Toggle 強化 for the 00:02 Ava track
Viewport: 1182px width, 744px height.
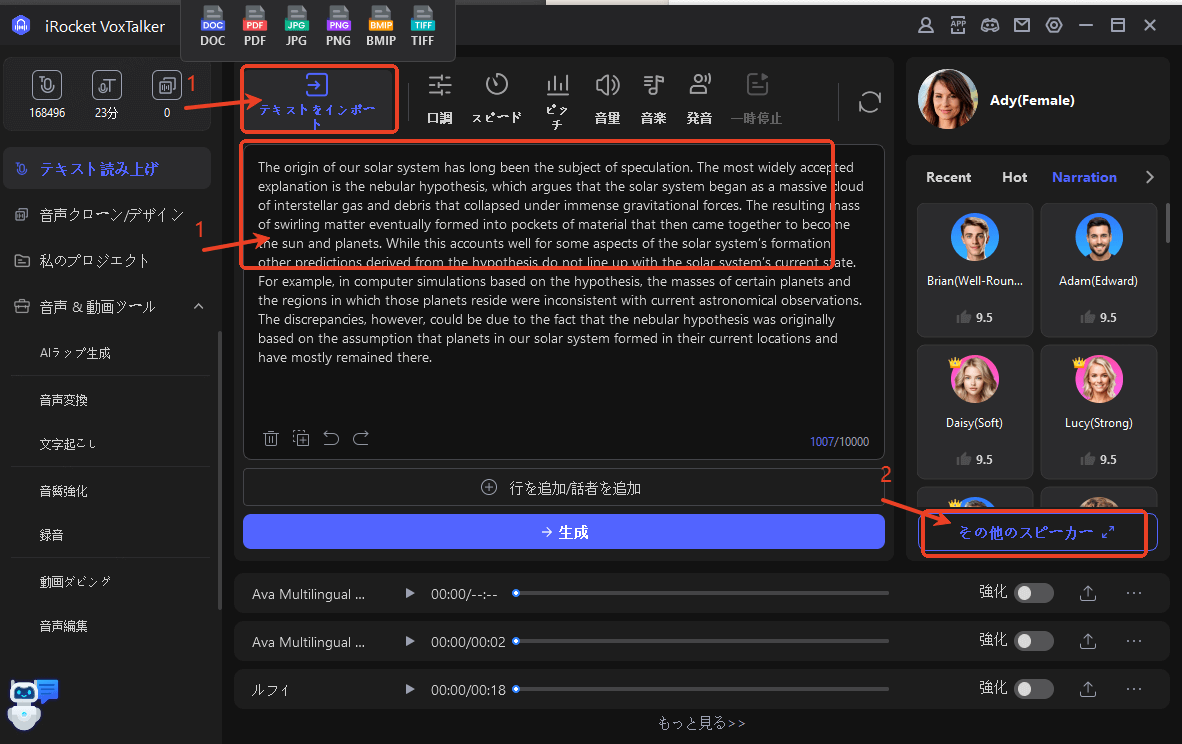coord(1033,641)
